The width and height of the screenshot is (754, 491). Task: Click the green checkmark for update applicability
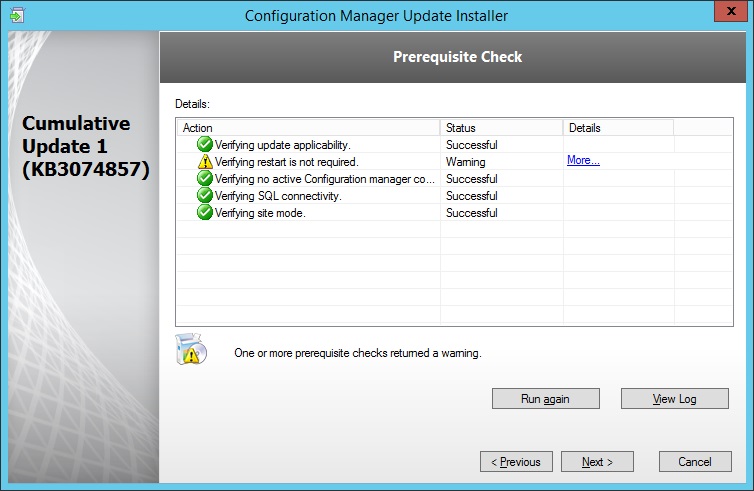[x=205, y=145]
